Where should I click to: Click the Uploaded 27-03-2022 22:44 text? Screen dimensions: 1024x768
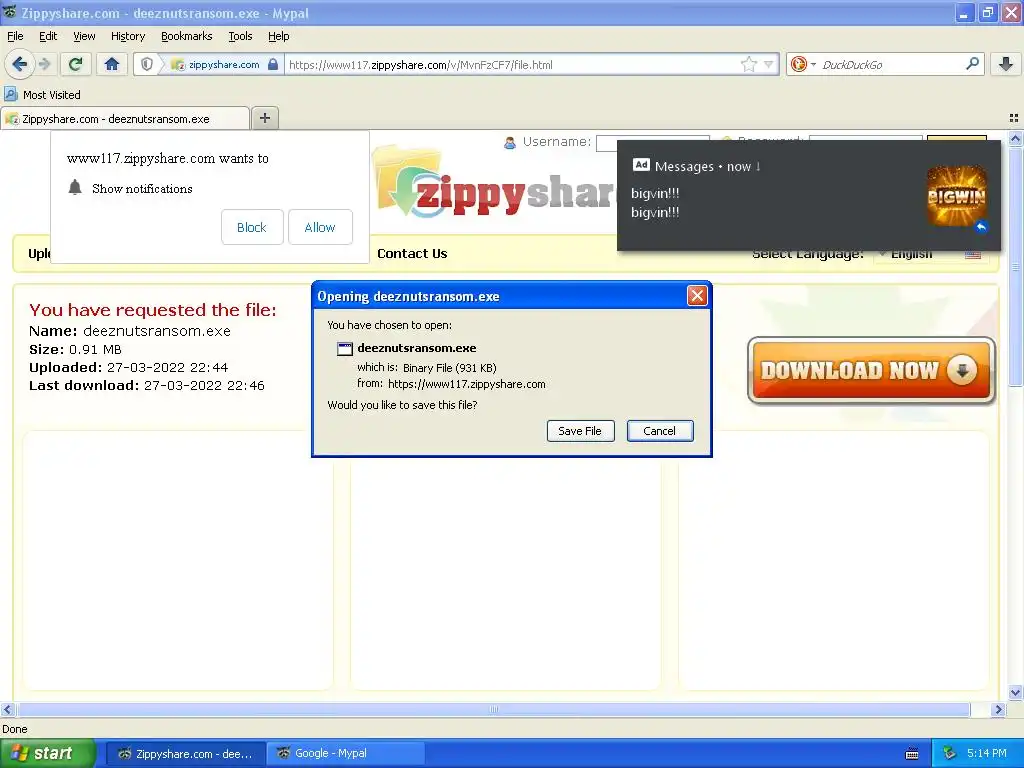pyautogui.click(x=129, y=368)
